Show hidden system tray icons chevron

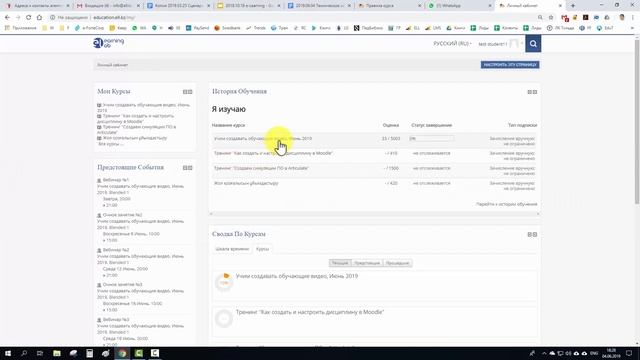click(544, 353)
